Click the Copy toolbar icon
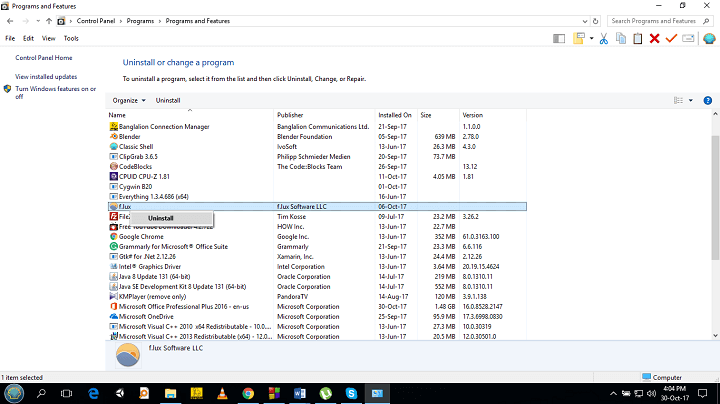Image resolution: width=720 pixels, height=404 pixels. pyautogui.click(x=621, y=39)
